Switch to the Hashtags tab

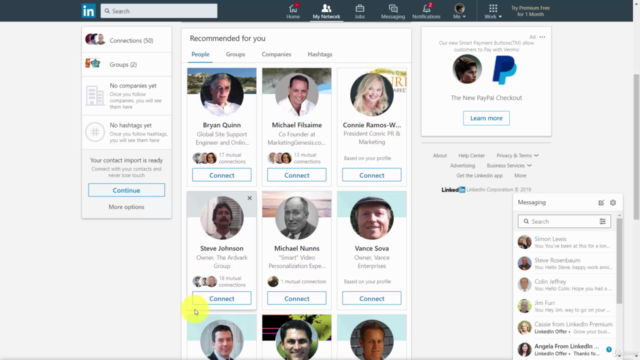pyautogui.click(x=320, y=54)
